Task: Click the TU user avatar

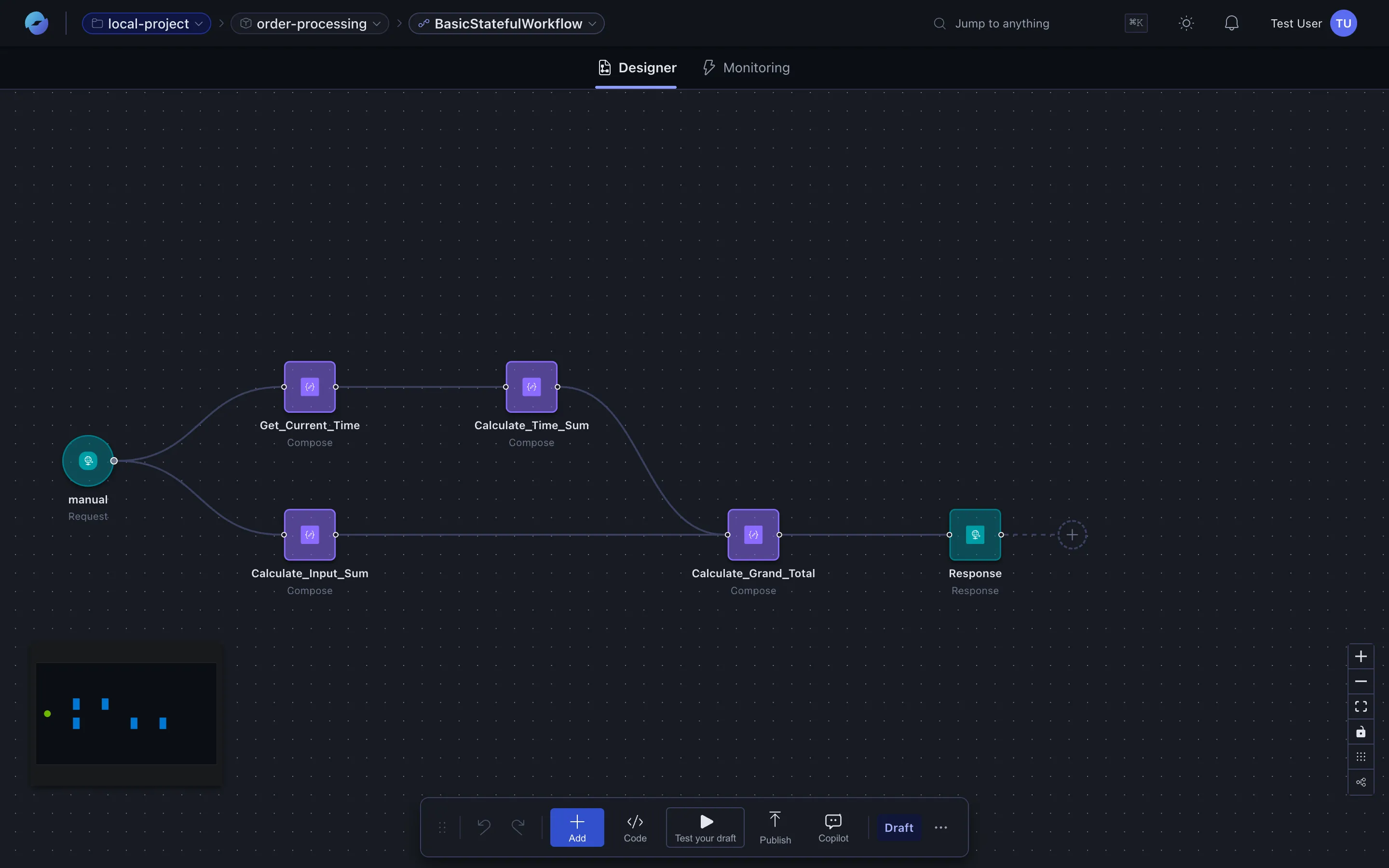Action: point(1344,24)
